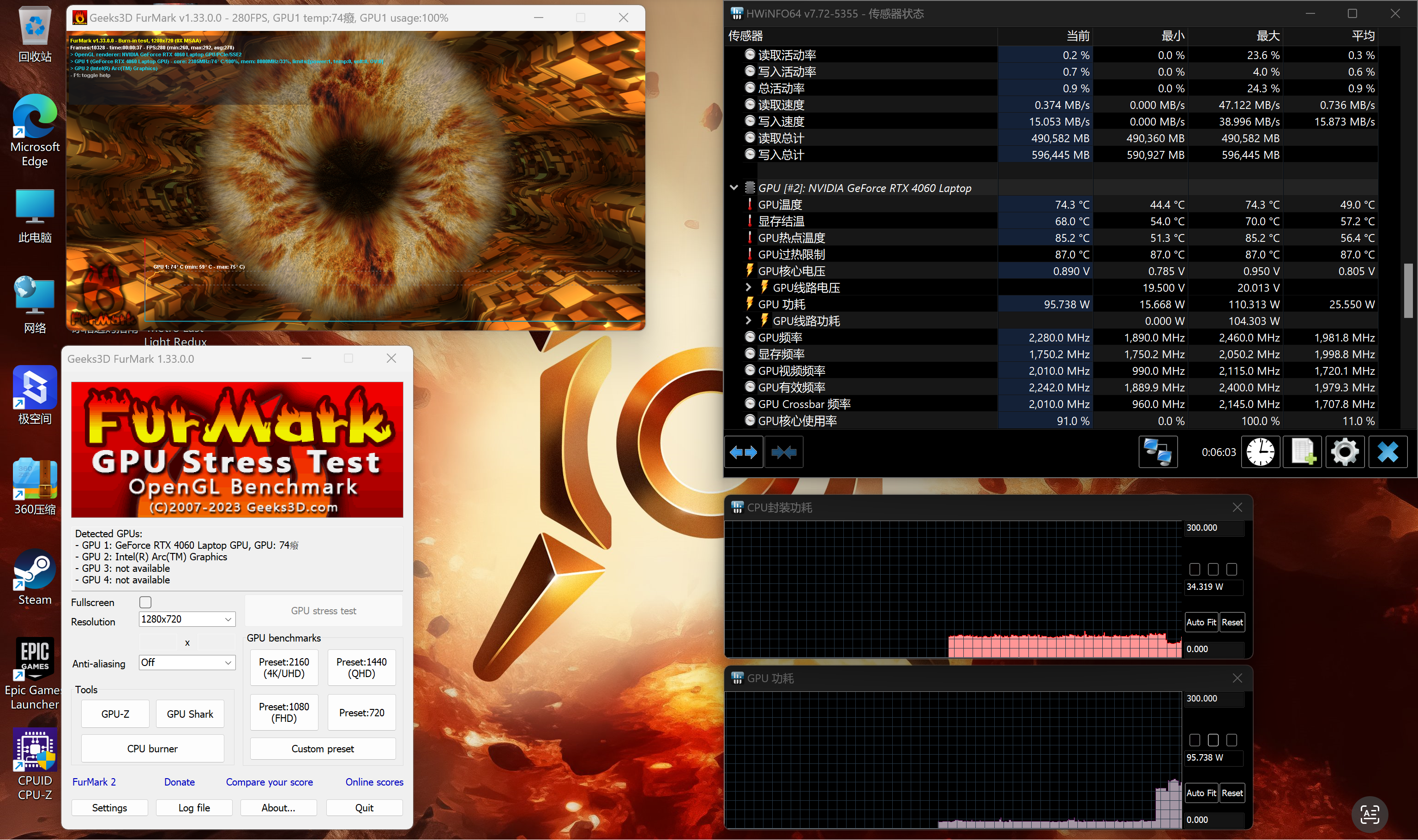Click clock icon in GPU频率 row

pos(750,337)
